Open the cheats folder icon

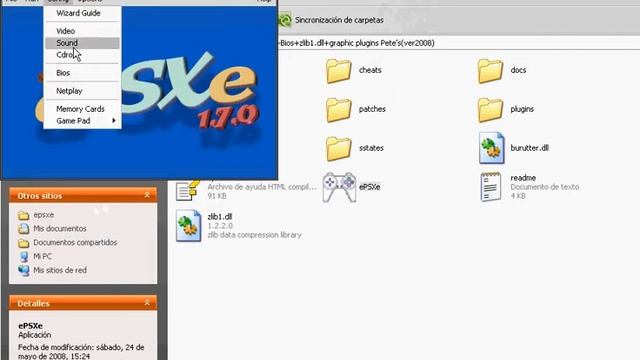click(x=338, y=71)
